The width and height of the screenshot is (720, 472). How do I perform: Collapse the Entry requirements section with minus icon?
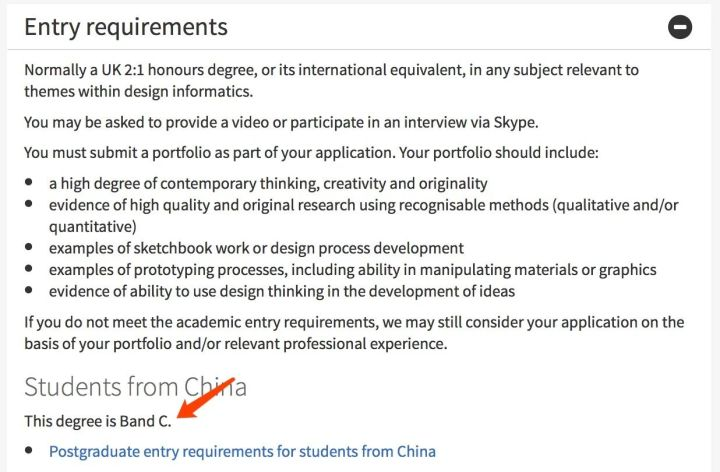point(680,27)
